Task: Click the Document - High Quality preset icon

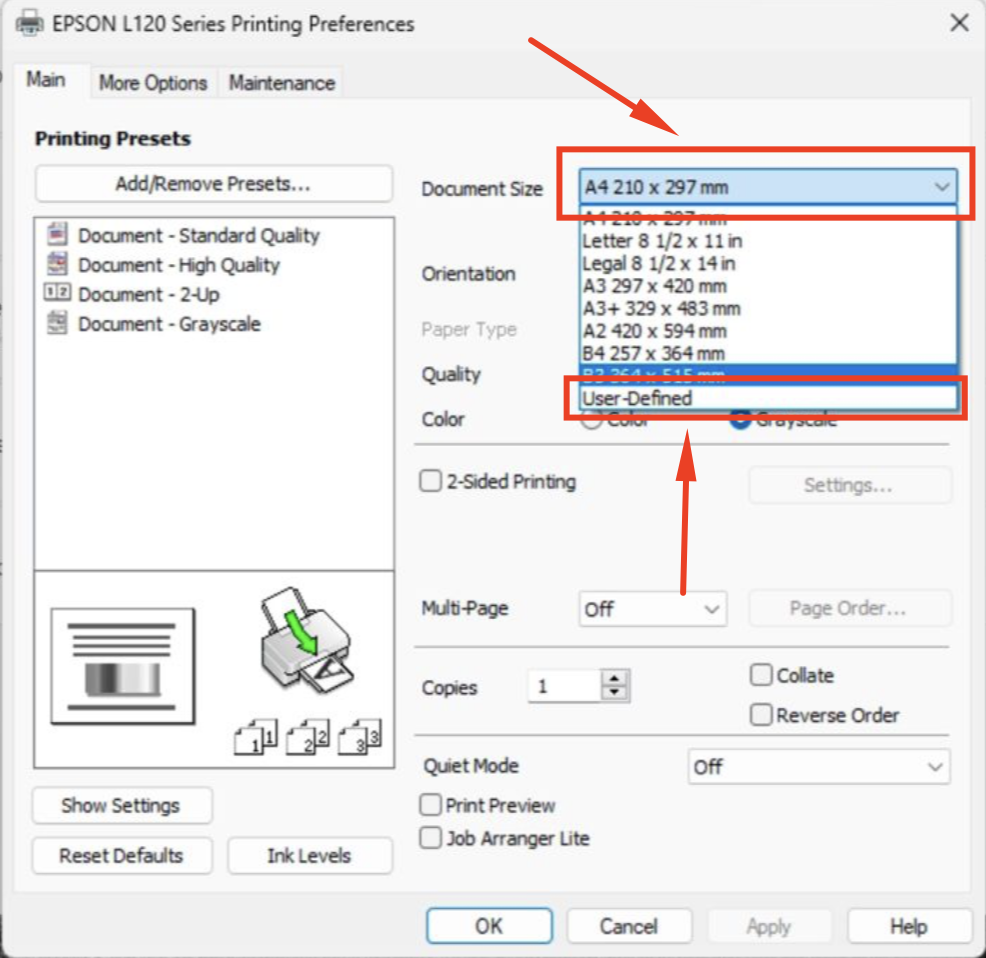Action: 58,265
